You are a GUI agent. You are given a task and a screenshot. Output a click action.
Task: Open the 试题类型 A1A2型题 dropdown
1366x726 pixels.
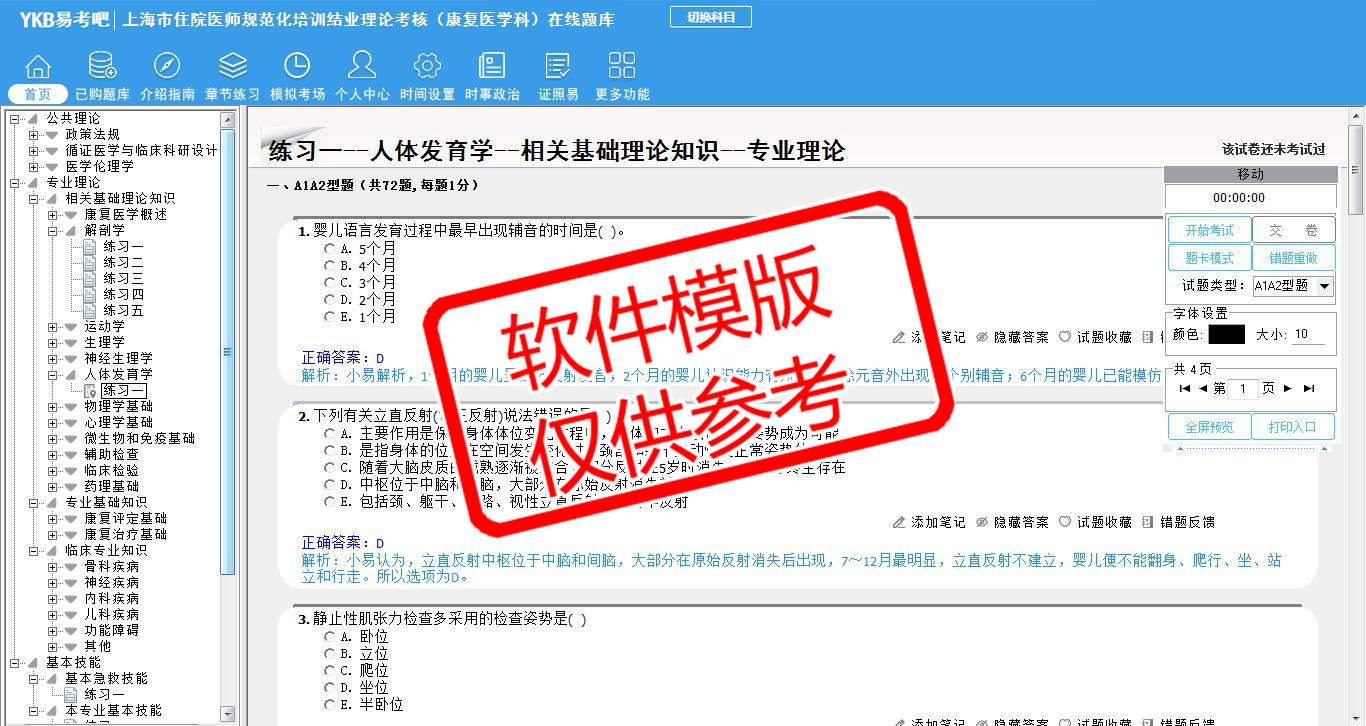1293,286
